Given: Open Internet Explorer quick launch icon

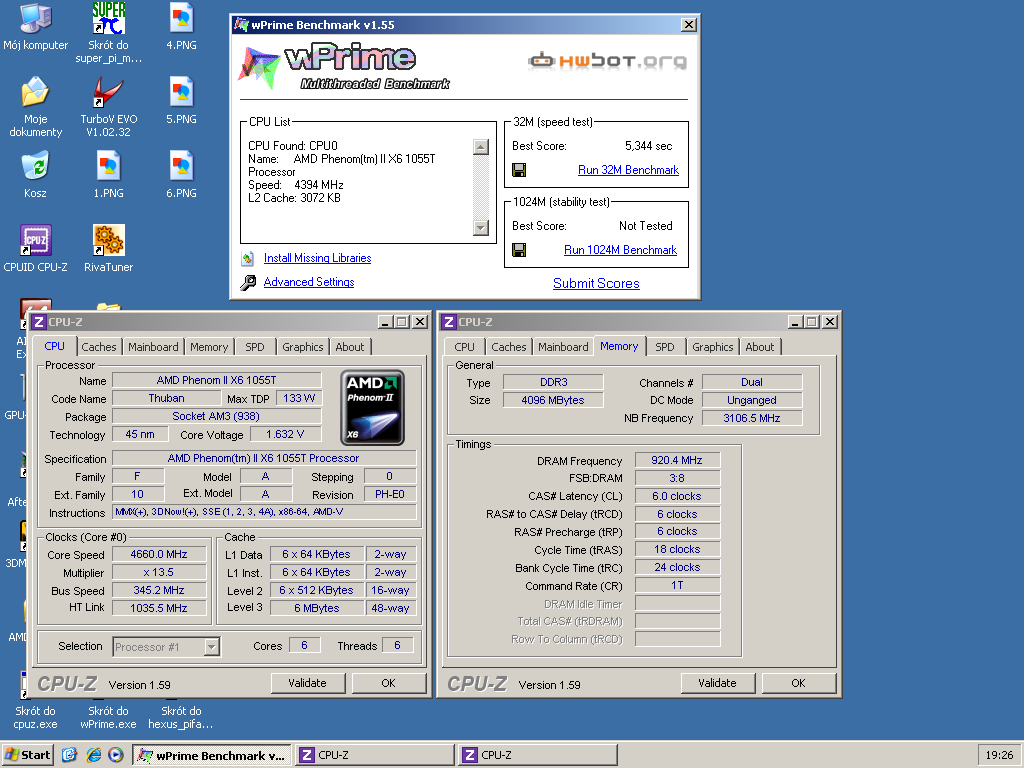Looking at the screenshot, I should [93, 755].
